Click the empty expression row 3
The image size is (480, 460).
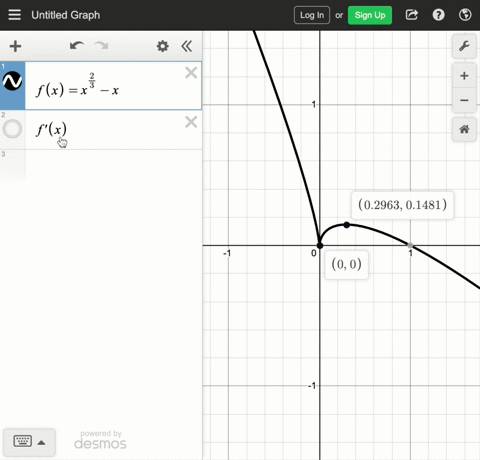(x=113, y=166)
